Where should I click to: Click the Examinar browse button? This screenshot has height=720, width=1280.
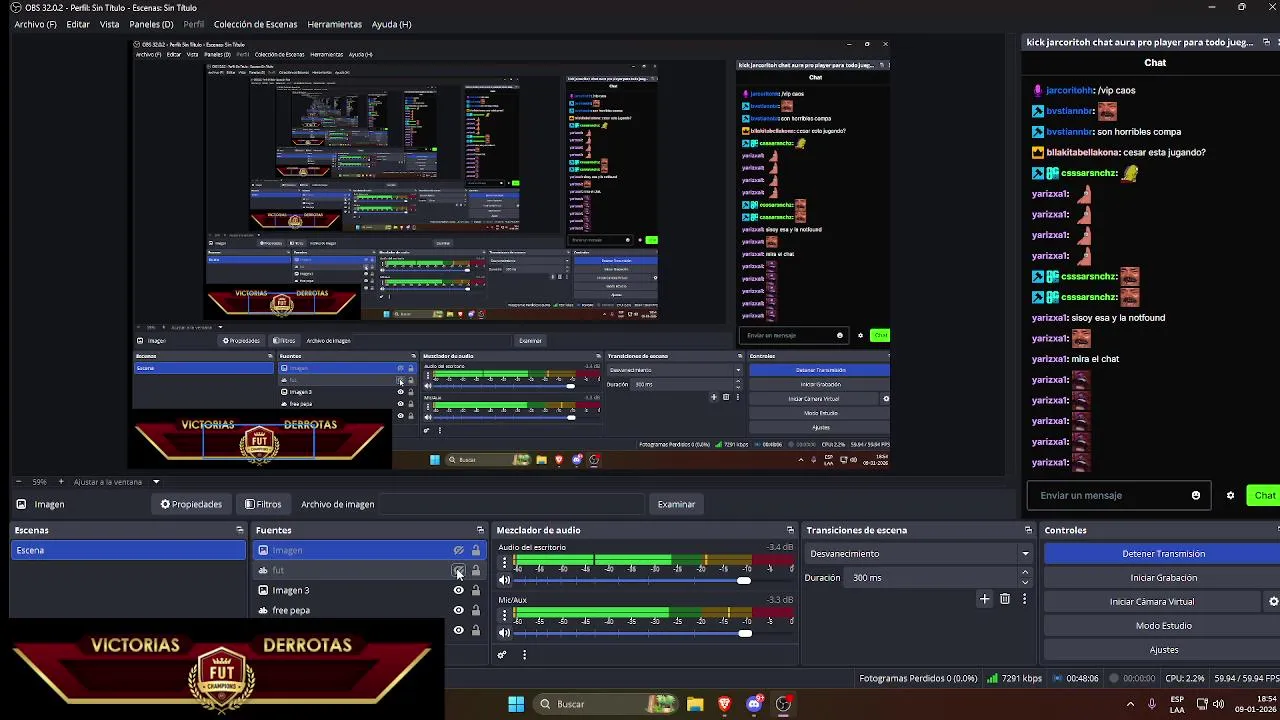[x=676, y=504]
